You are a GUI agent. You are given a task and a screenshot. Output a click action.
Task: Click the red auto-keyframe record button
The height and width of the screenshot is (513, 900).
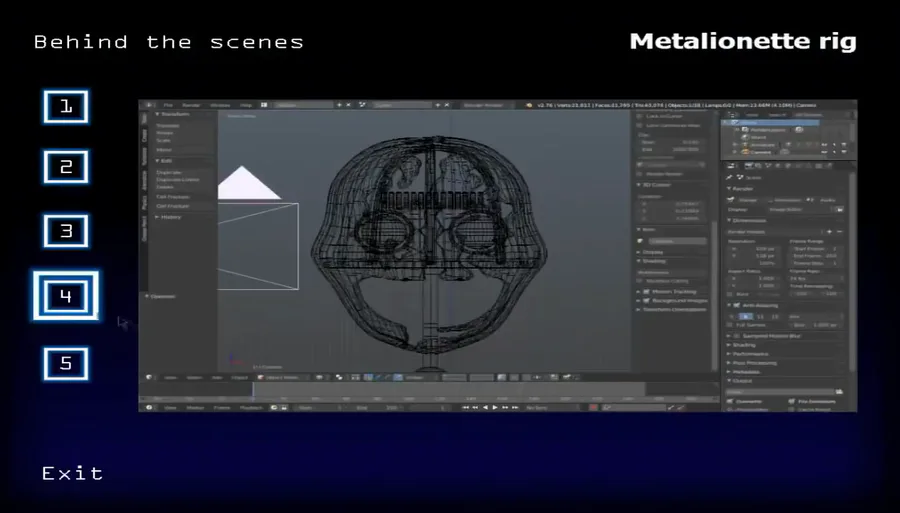pyautogui.click(x=593, y=407)
